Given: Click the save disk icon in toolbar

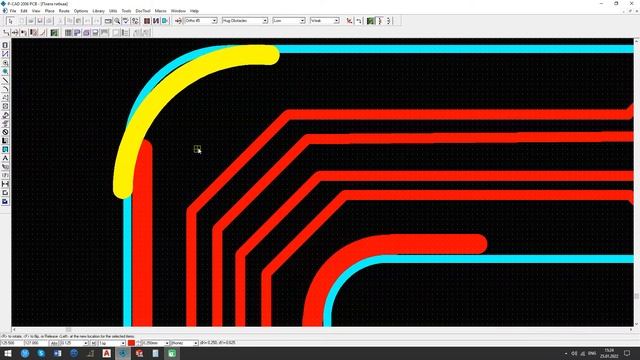Looking at the screenshot, I should [x=40, y=21].
